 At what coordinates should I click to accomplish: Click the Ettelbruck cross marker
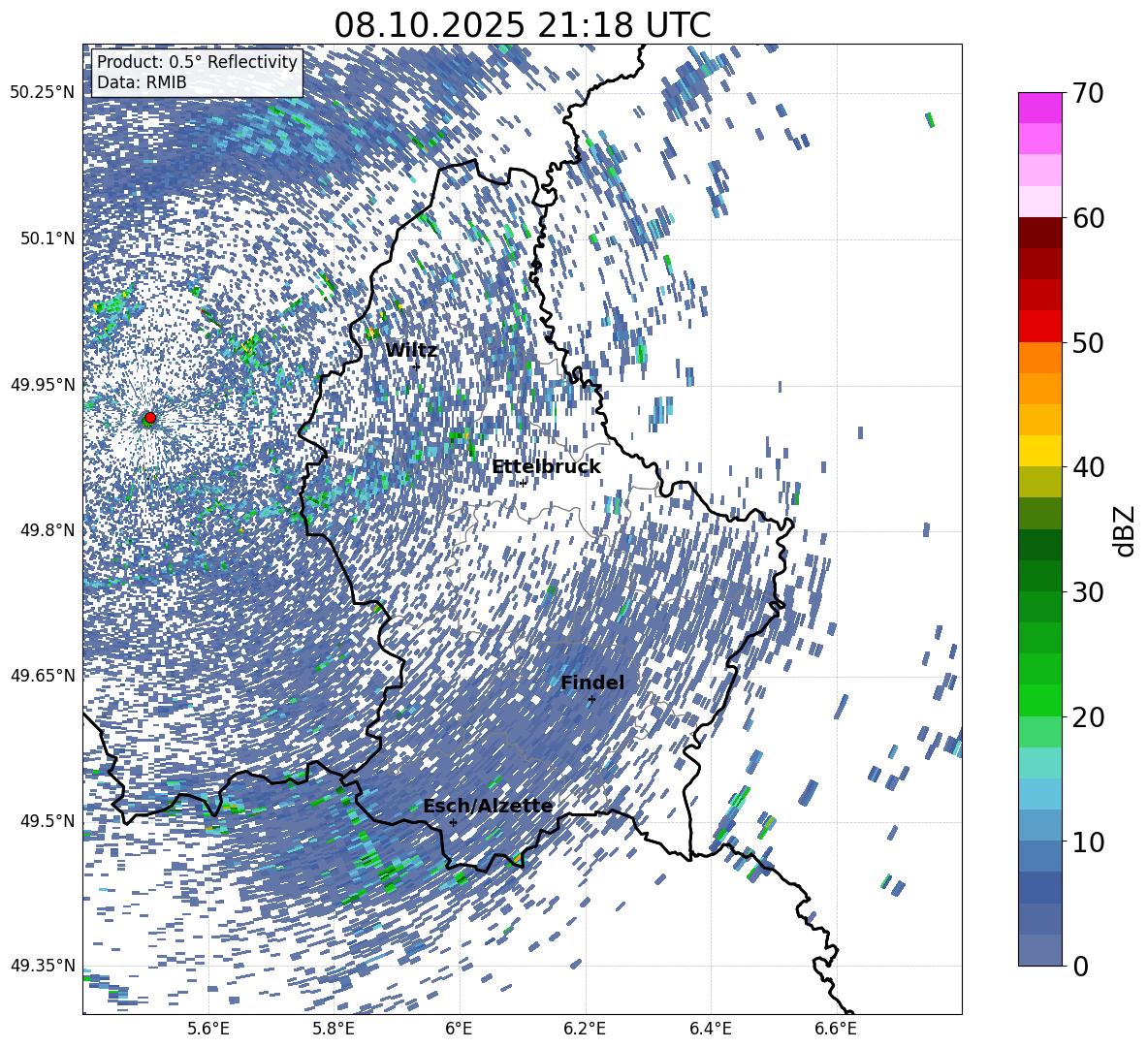(x=523, y=483)
